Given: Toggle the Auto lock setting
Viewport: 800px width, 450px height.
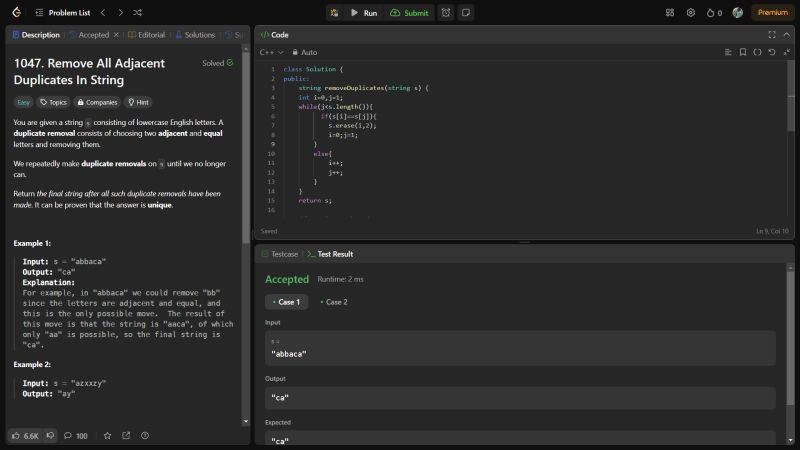Looking at the screenshot, I should click(x=305, y=52).
